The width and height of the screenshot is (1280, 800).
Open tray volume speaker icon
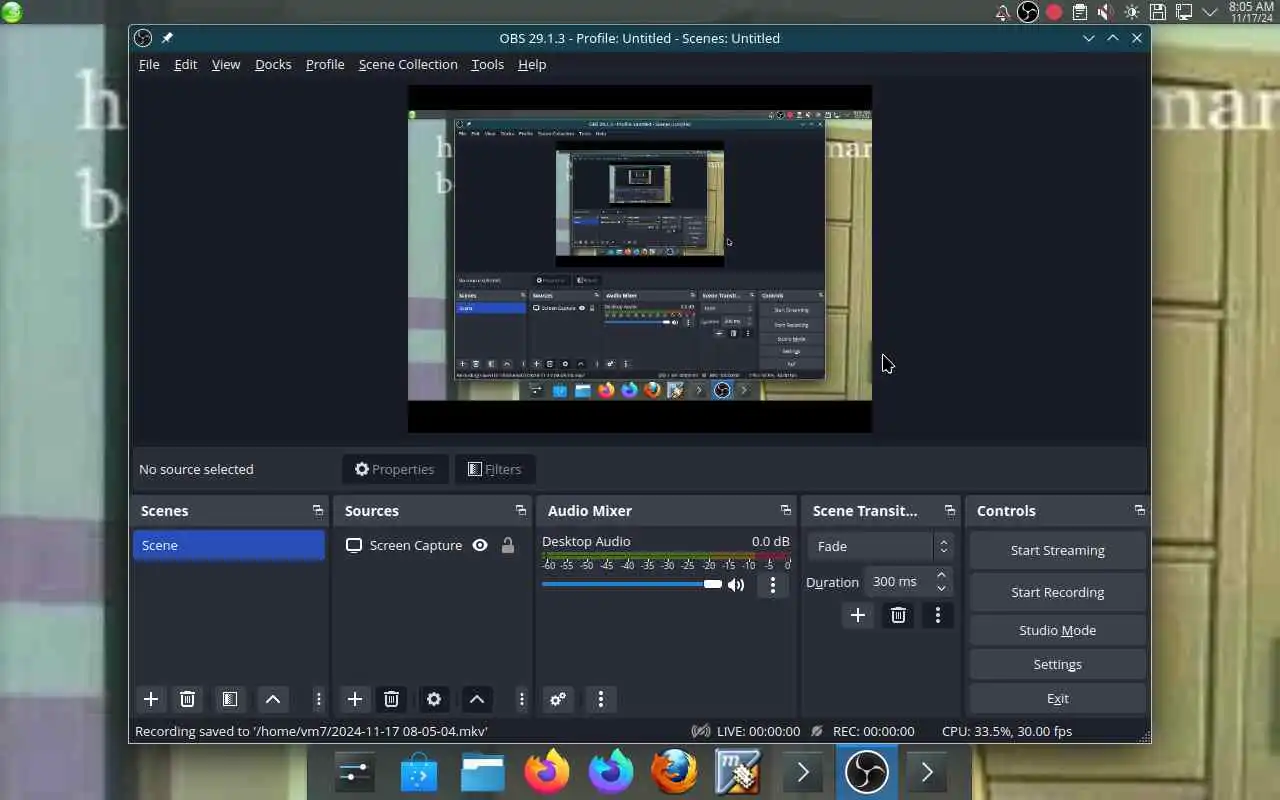[1106, 13]
